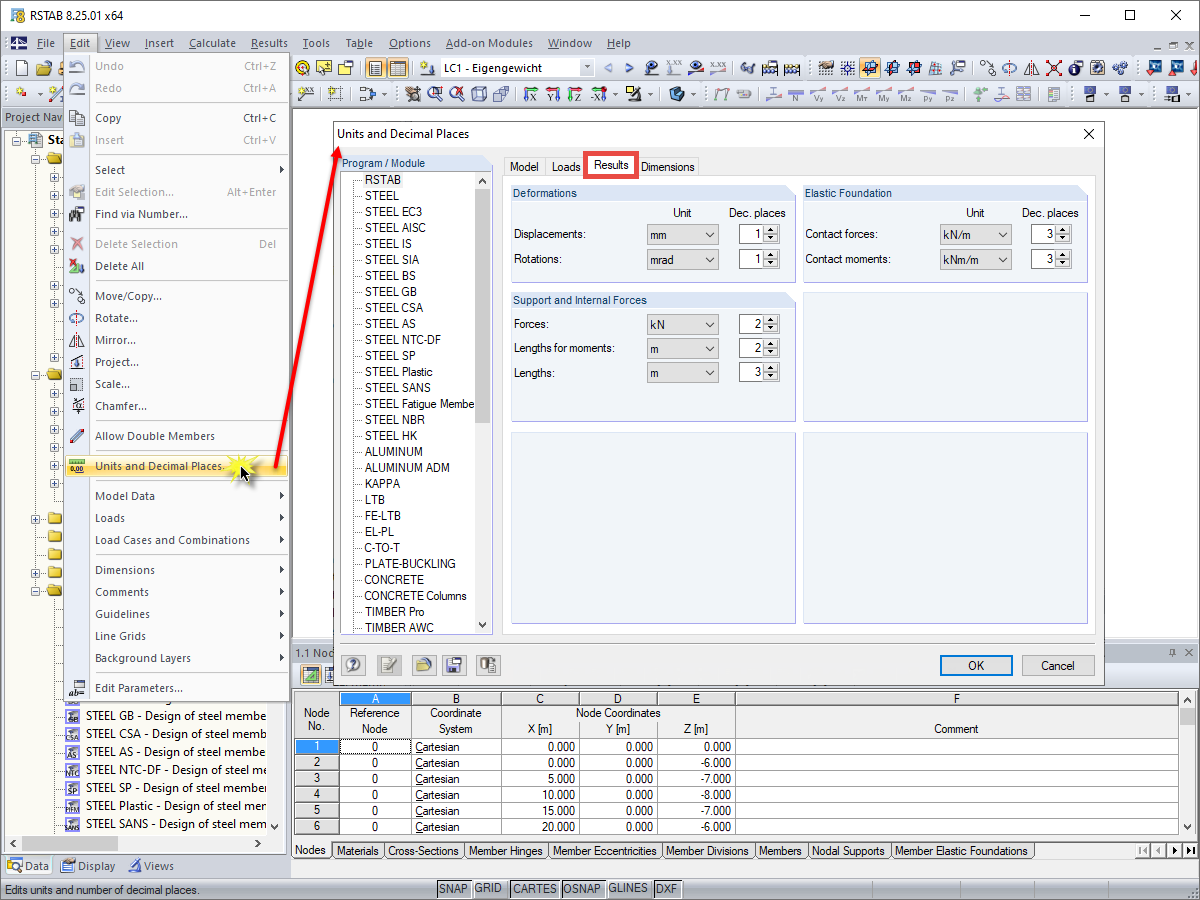Toggle the GLINES status bar button
The image size is (1200, 900).
pos(629,888)
